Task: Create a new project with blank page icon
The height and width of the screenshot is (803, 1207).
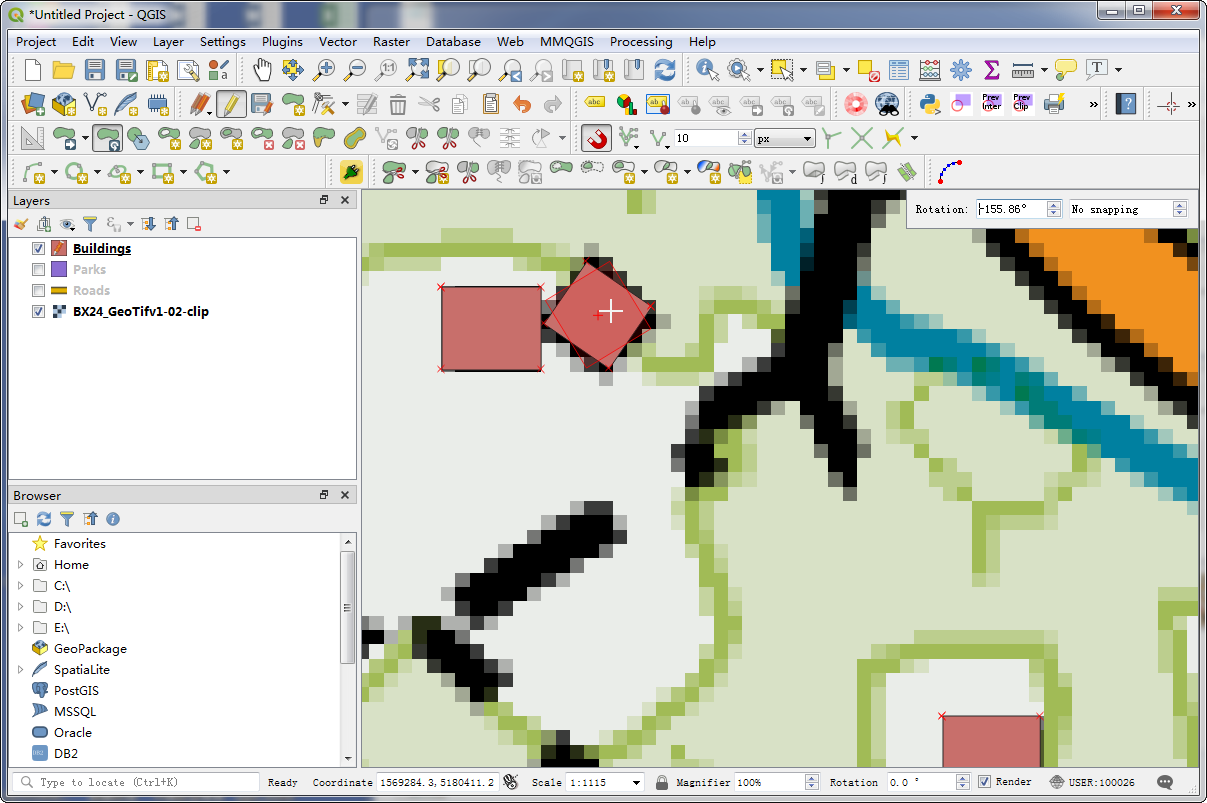Action: point(33,70)
